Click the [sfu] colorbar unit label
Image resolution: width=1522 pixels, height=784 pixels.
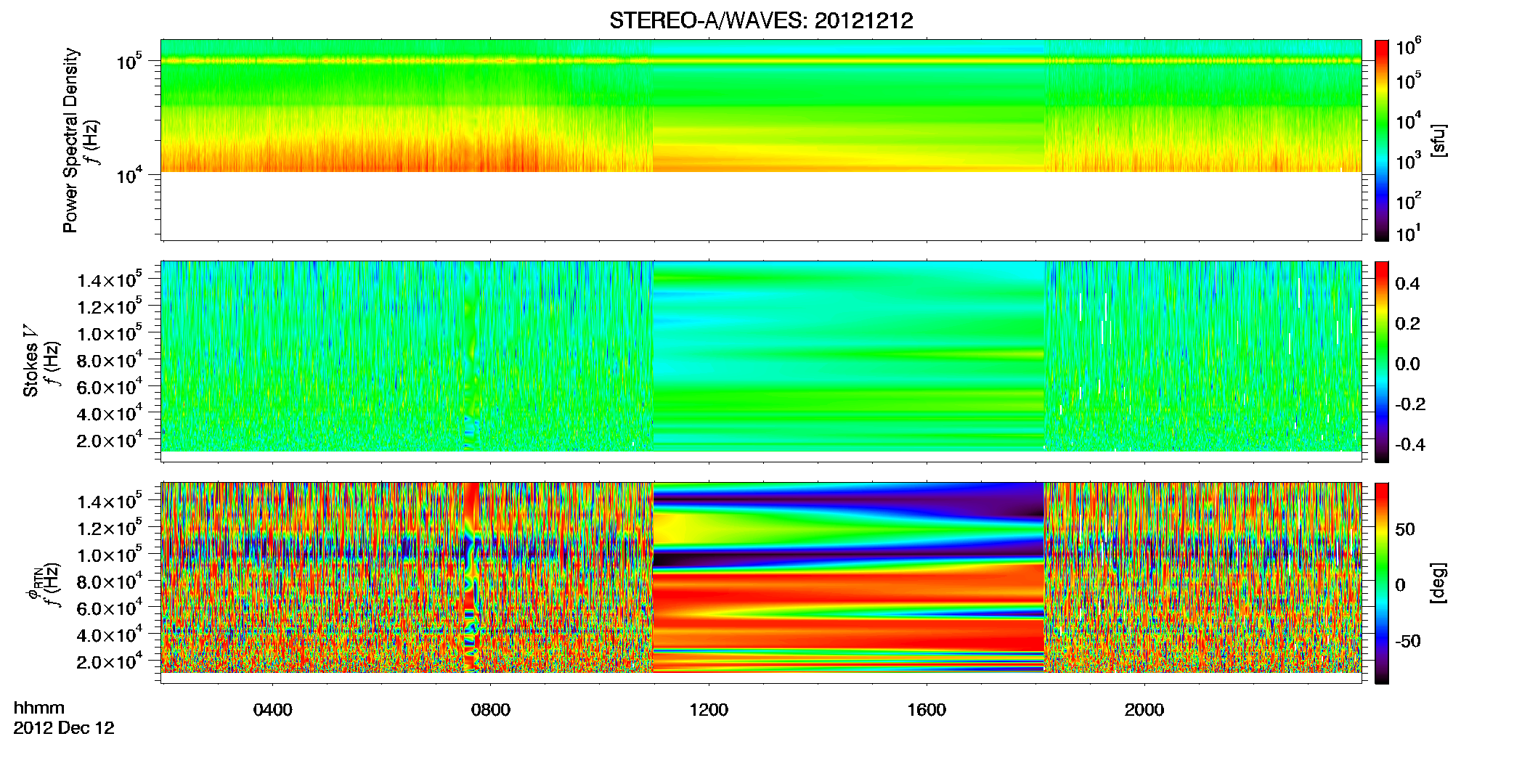point(1438,140)
